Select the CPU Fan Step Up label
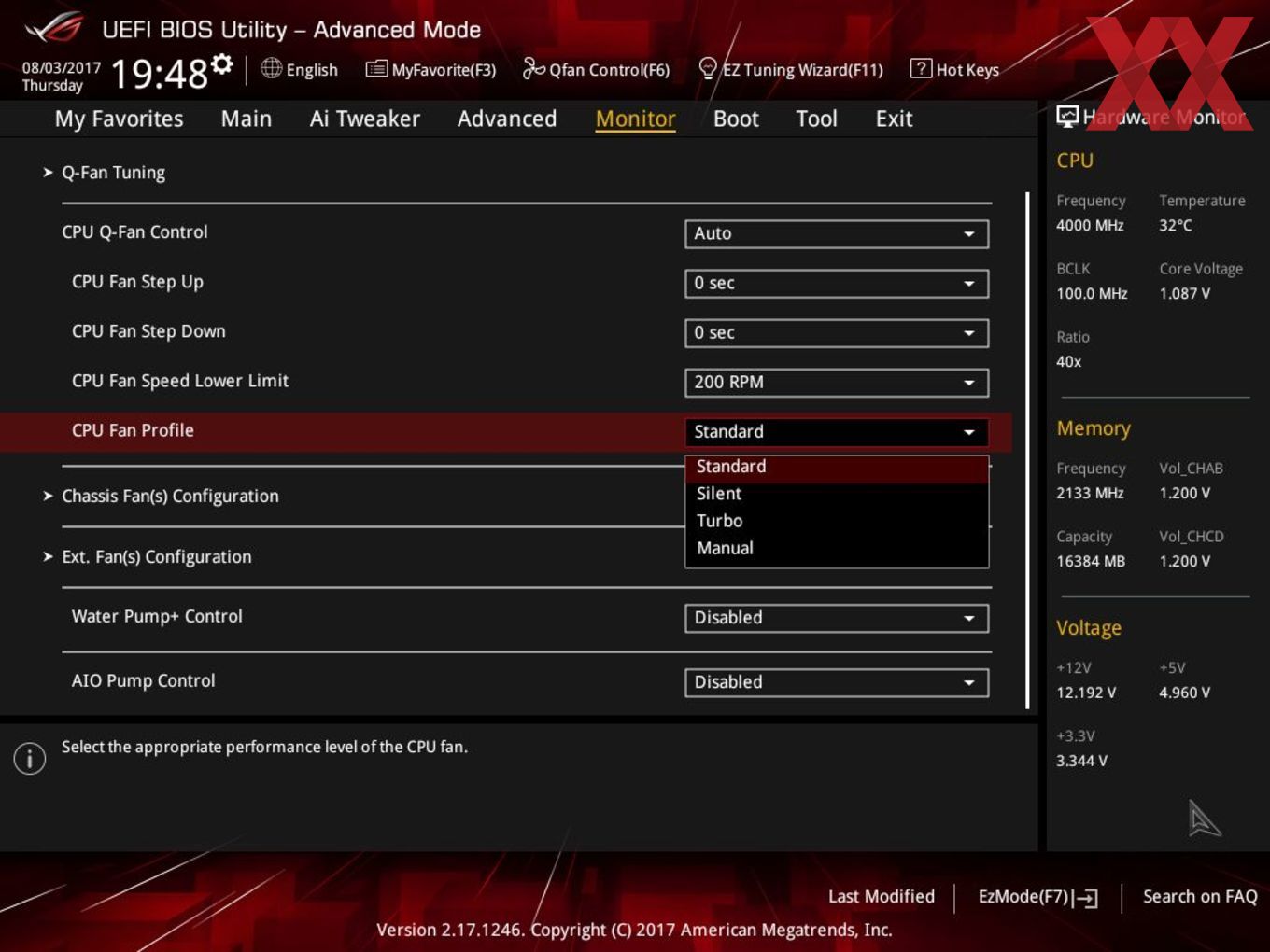Image resolution: width=1270 pixels, height=952 pixels. pos(137,282)
